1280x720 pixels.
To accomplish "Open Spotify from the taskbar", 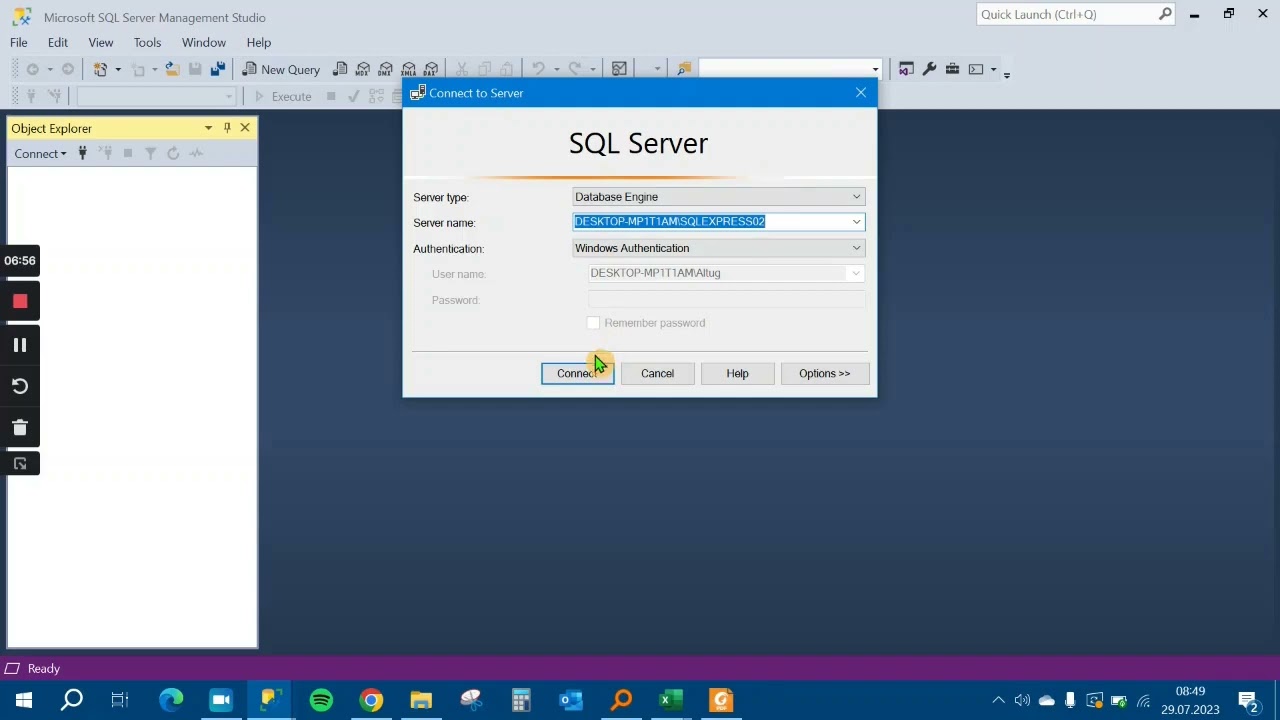I will (321, 700).
